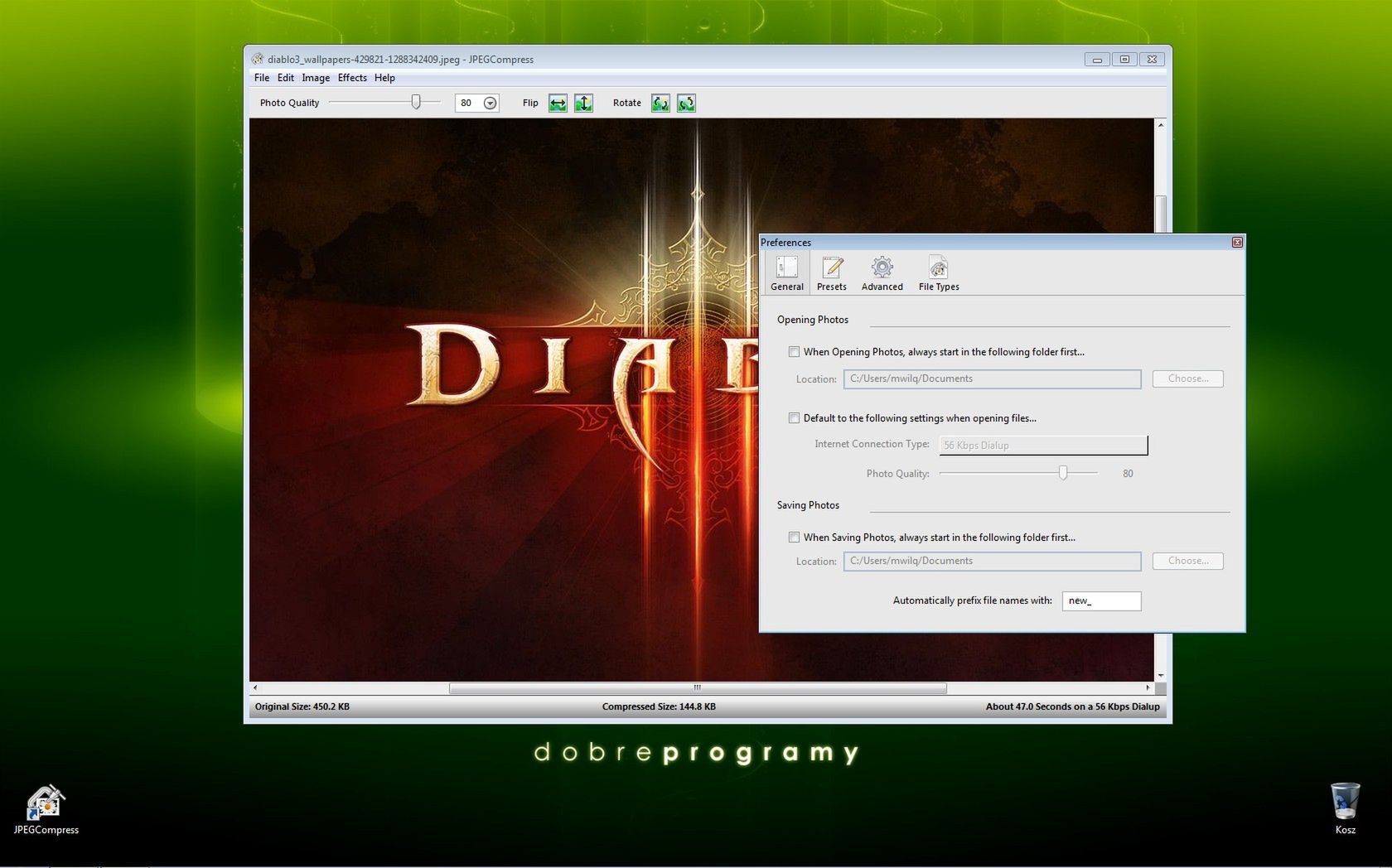Enable default settings when opening files
Image resolution: width=1392 pixels, height=868 pixels.
point(794,418)
